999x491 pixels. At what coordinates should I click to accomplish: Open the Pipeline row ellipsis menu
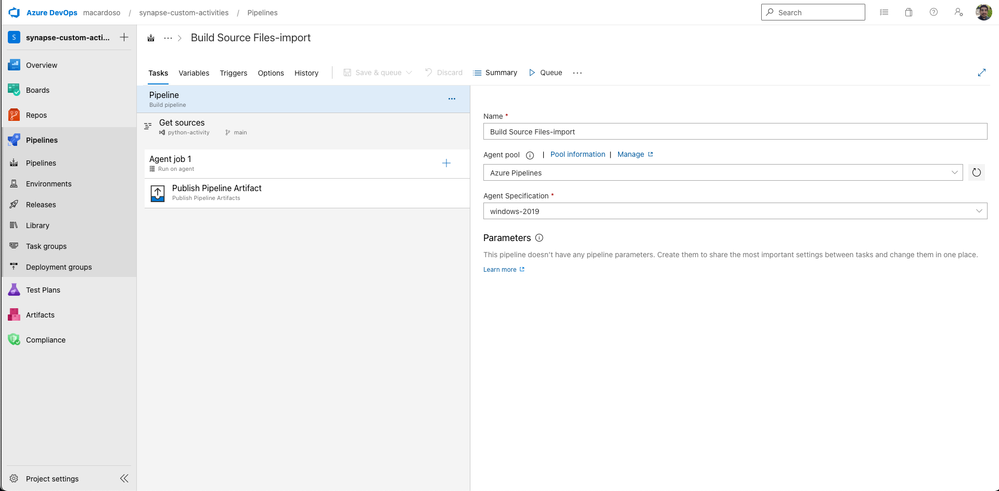tap(452, 99)
